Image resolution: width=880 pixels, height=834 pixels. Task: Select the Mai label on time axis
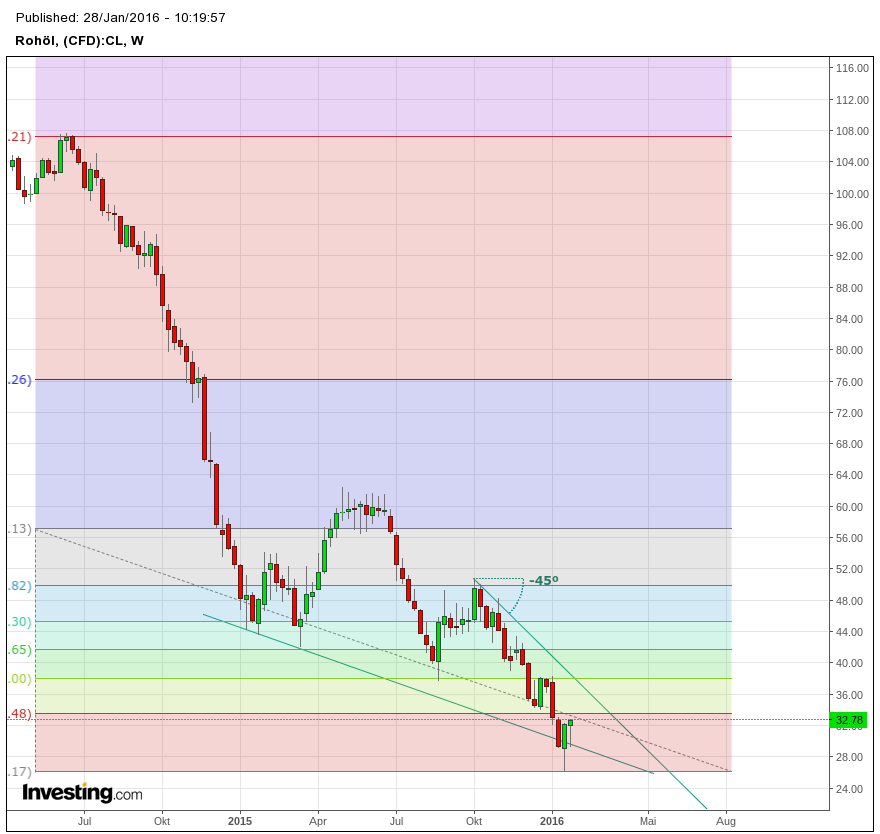coord(648,821)
